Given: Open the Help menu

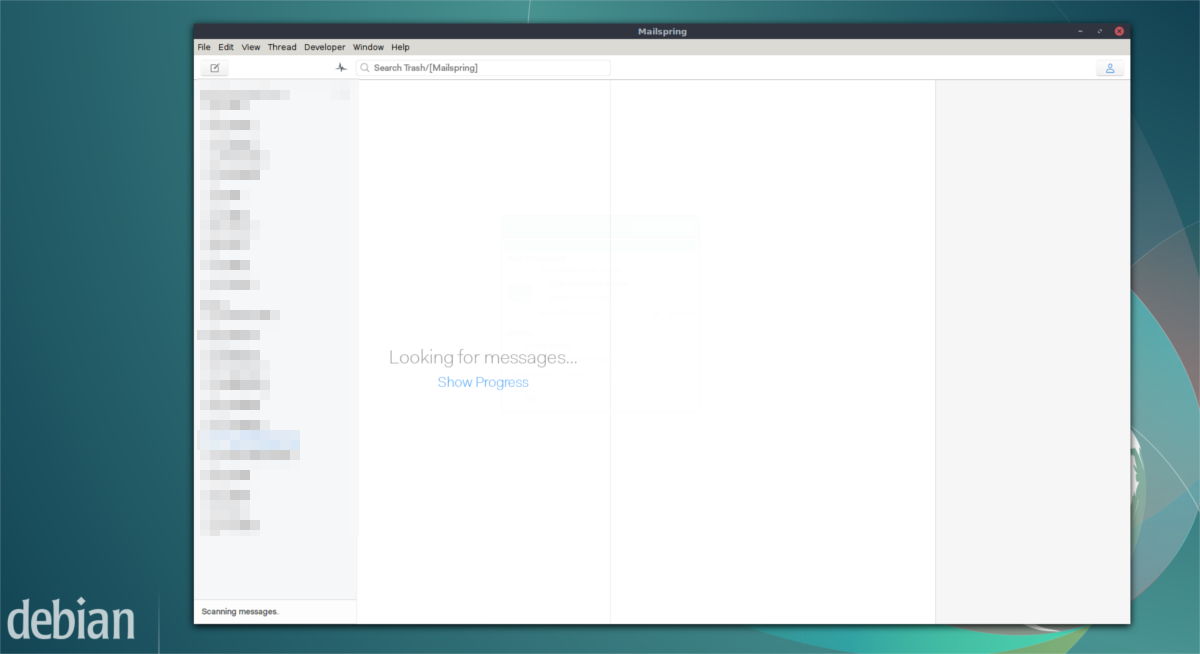Looking at the screenshot, I should pos(400,47).
